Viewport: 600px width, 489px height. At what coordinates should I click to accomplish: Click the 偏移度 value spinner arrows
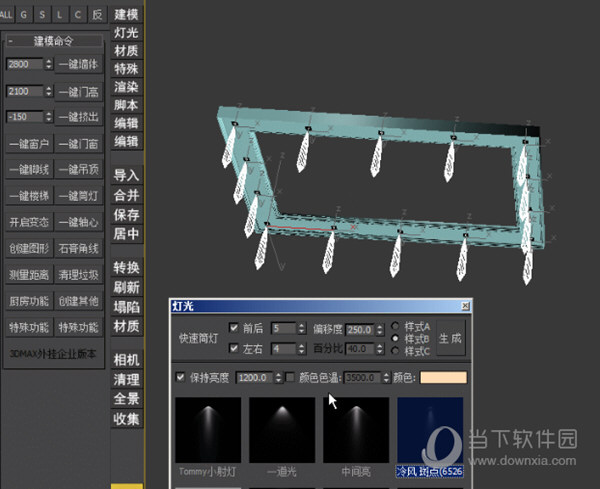tap(380, 328)
